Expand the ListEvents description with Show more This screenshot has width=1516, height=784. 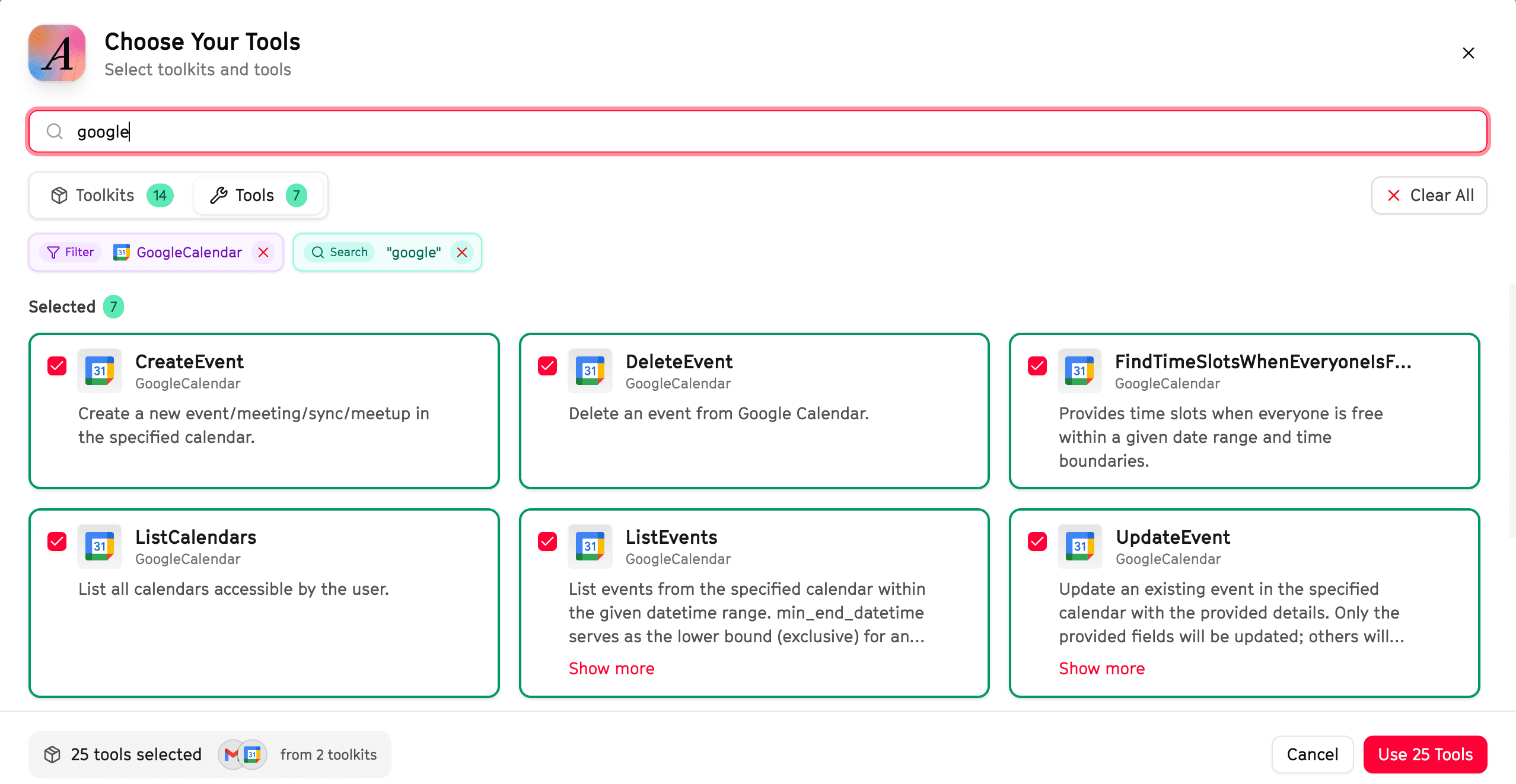[x=611, y=668]
